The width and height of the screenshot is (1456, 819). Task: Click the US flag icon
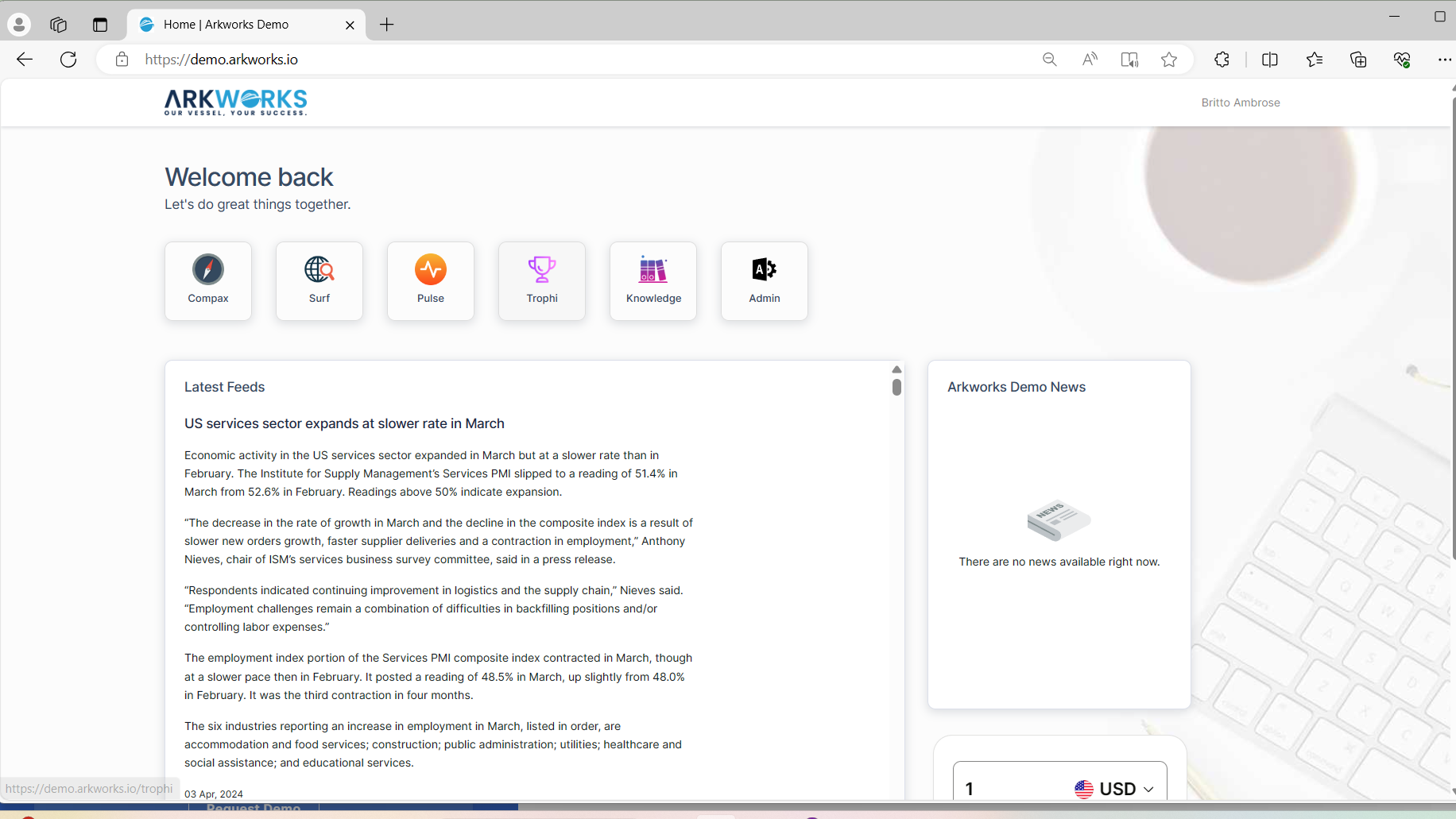click(1084, 789)
